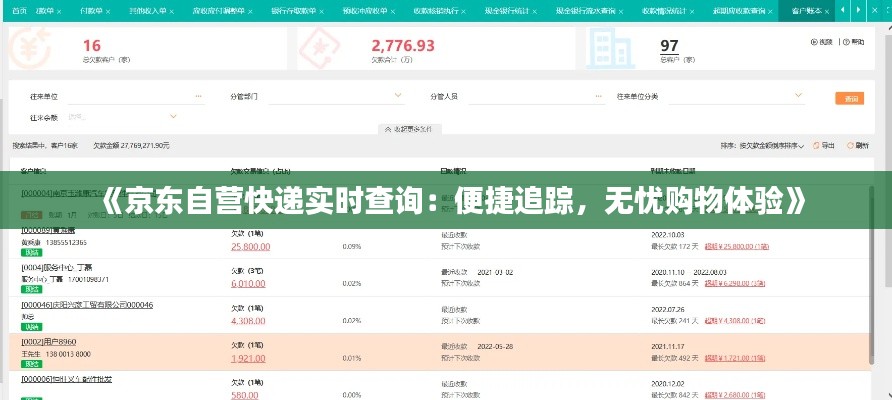Click the 分管人员 input field
Viewport: 892px width, 400px height.
pyautogui.click(x=536, y=96)
